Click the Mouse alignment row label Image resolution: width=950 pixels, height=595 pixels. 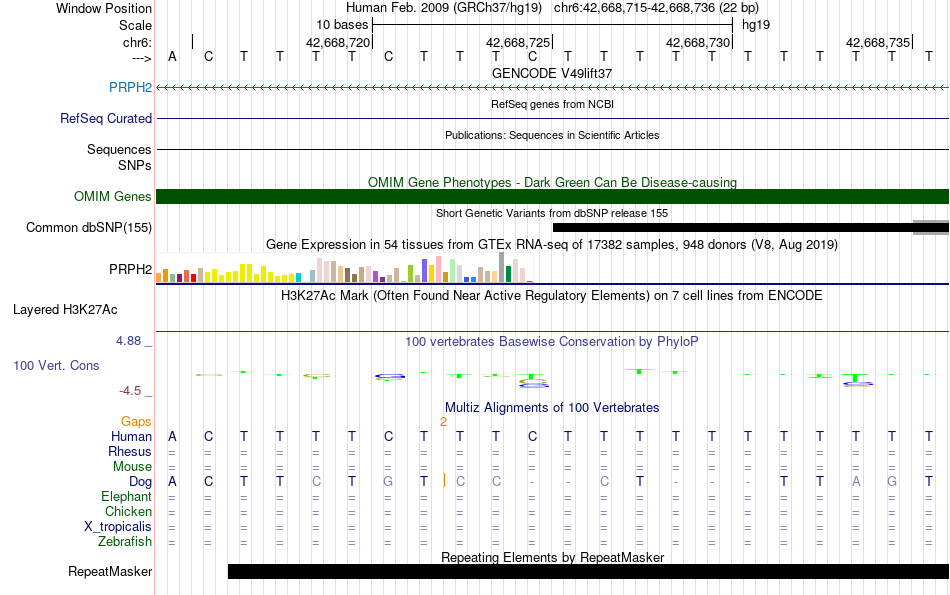pyautogui.click(x=132, y=467)
